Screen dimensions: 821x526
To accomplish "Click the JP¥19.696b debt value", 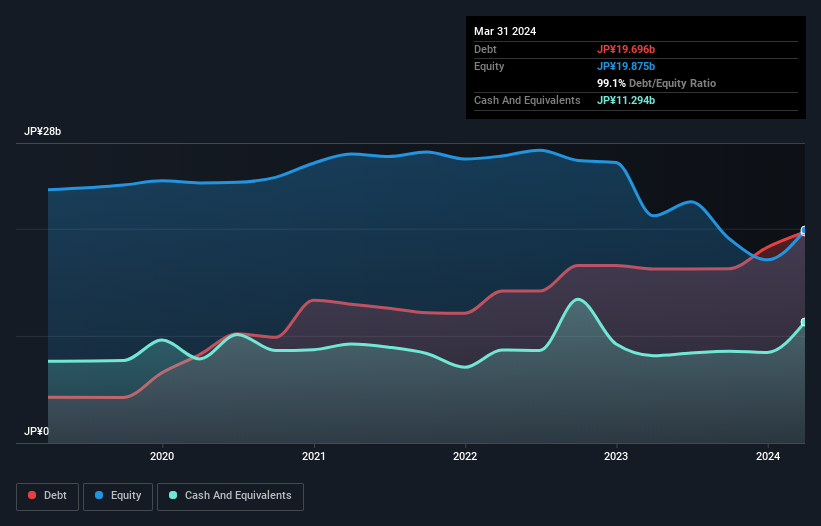I will (x=626, y=49).
